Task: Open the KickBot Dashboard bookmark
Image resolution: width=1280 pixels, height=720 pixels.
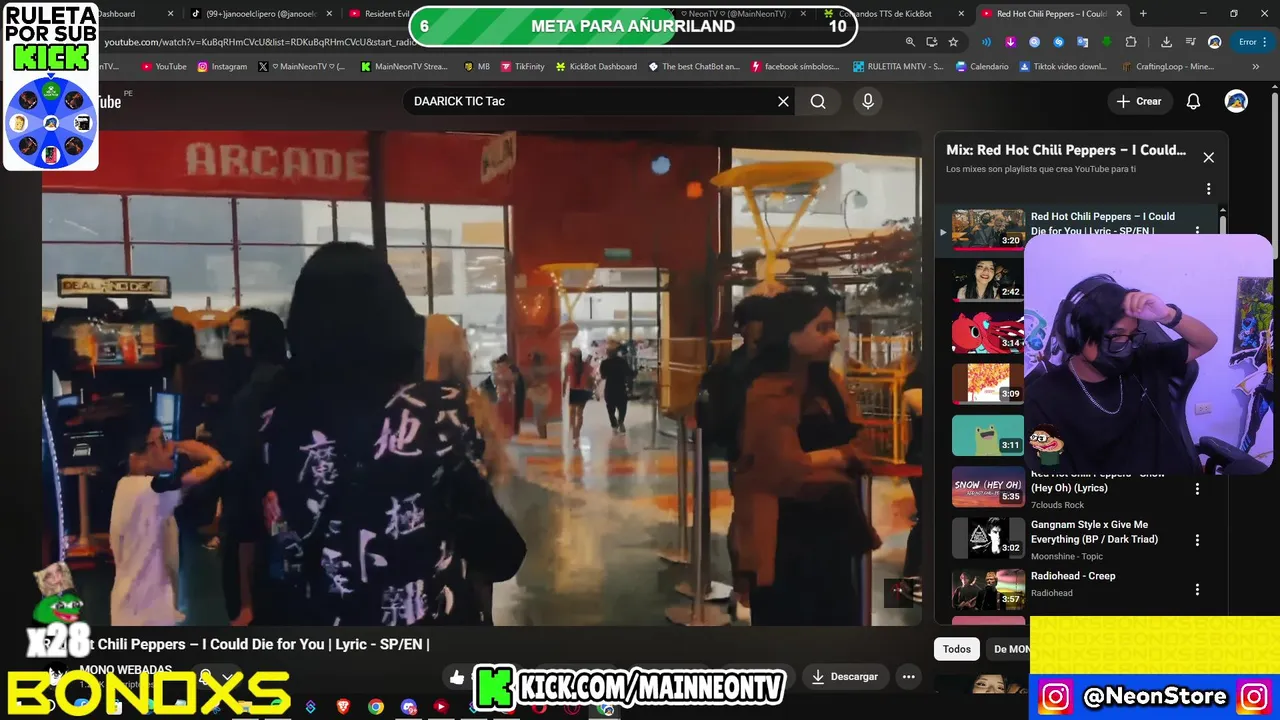Action: (595, 67)
